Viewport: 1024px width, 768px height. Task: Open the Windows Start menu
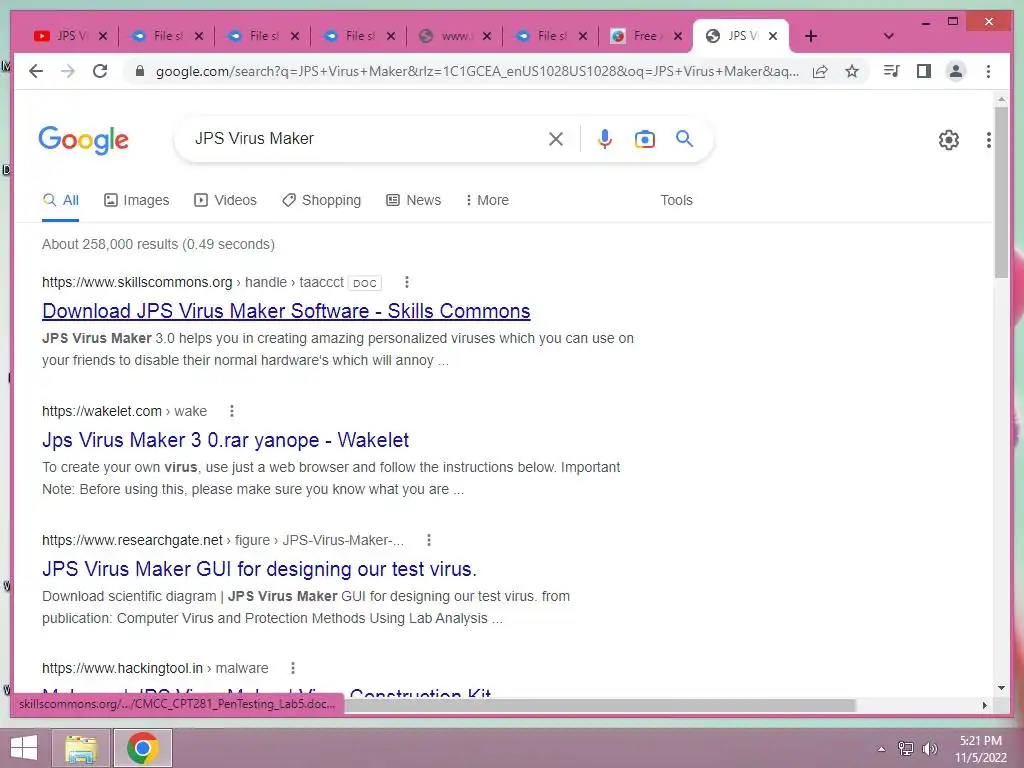click(24, 748)
